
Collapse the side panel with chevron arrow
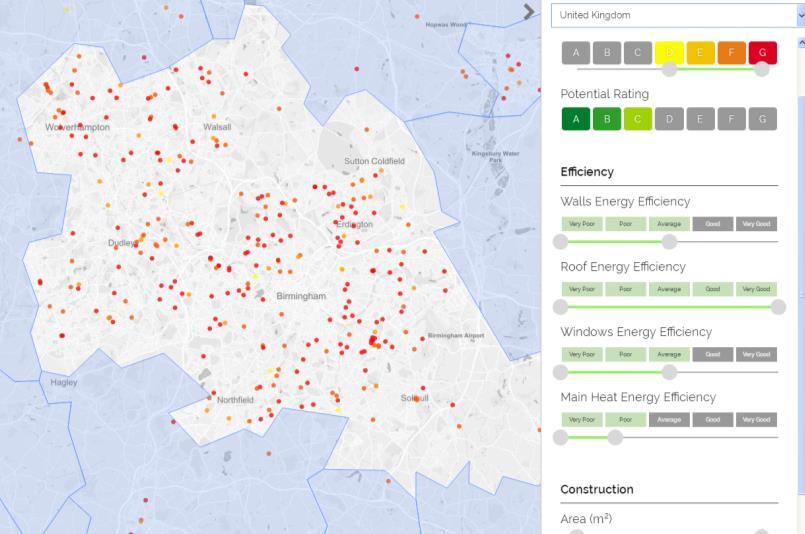529,12
